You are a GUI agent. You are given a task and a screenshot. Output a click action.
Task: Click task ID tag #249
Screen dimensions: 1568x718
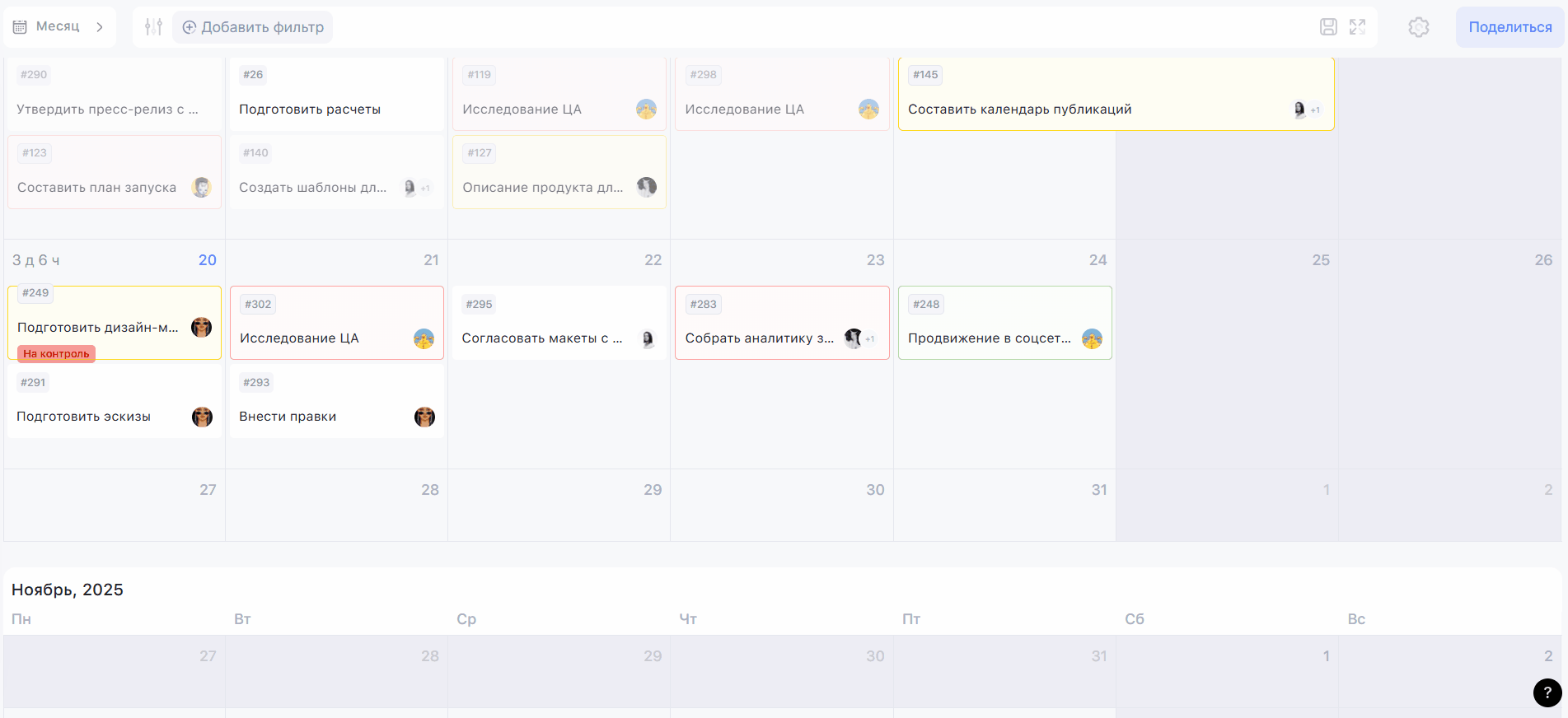pos(35,293)
